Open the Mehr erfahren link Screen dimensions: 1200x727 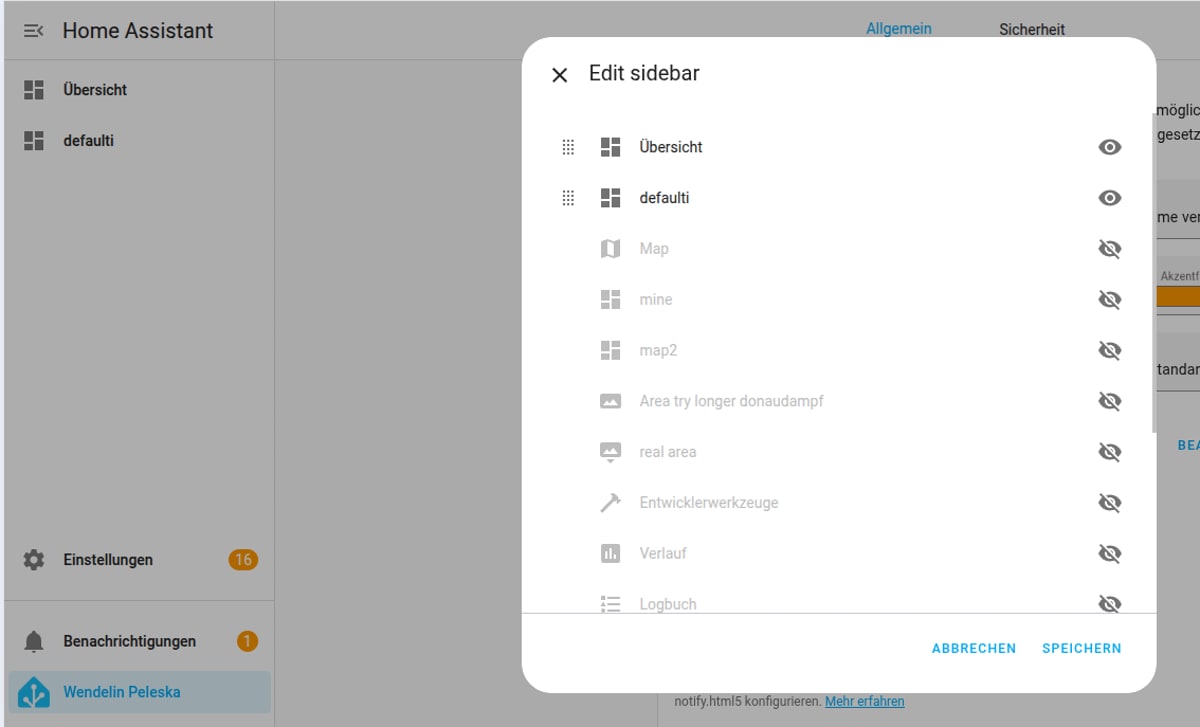point(864,701)
